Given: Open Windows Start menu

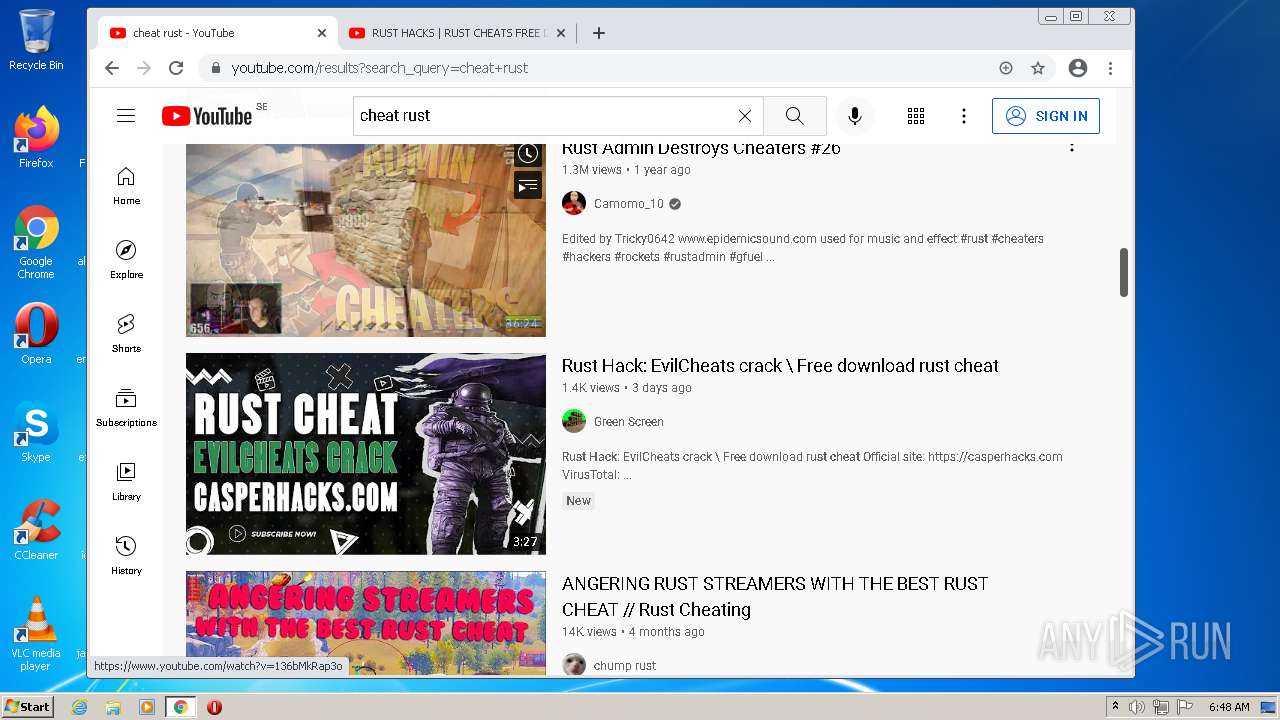Looking at the screenshot, I should (x=27, y=707).
